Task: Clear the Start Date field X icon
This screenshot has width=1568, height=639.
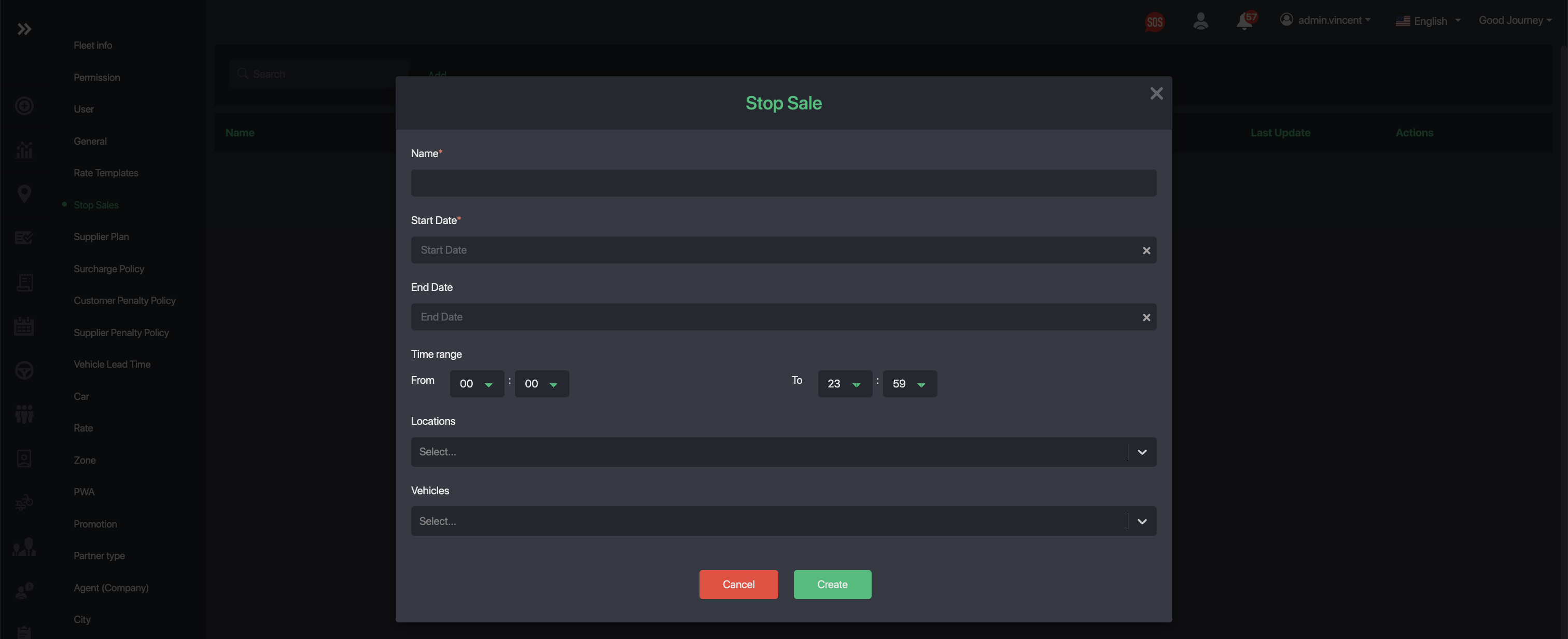Action: tap(1146, 251)
